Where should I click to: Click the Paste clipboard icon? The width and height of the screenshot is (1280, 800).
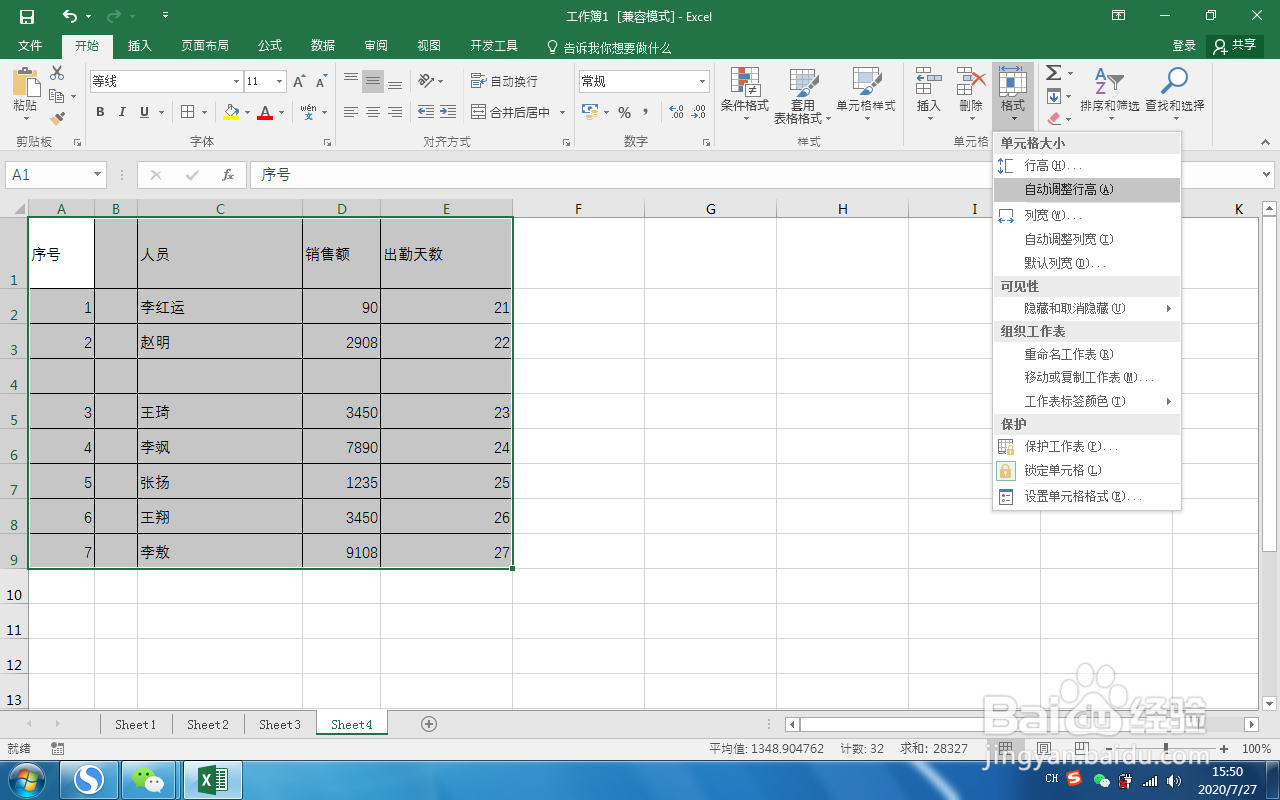[x=25, y=83]
